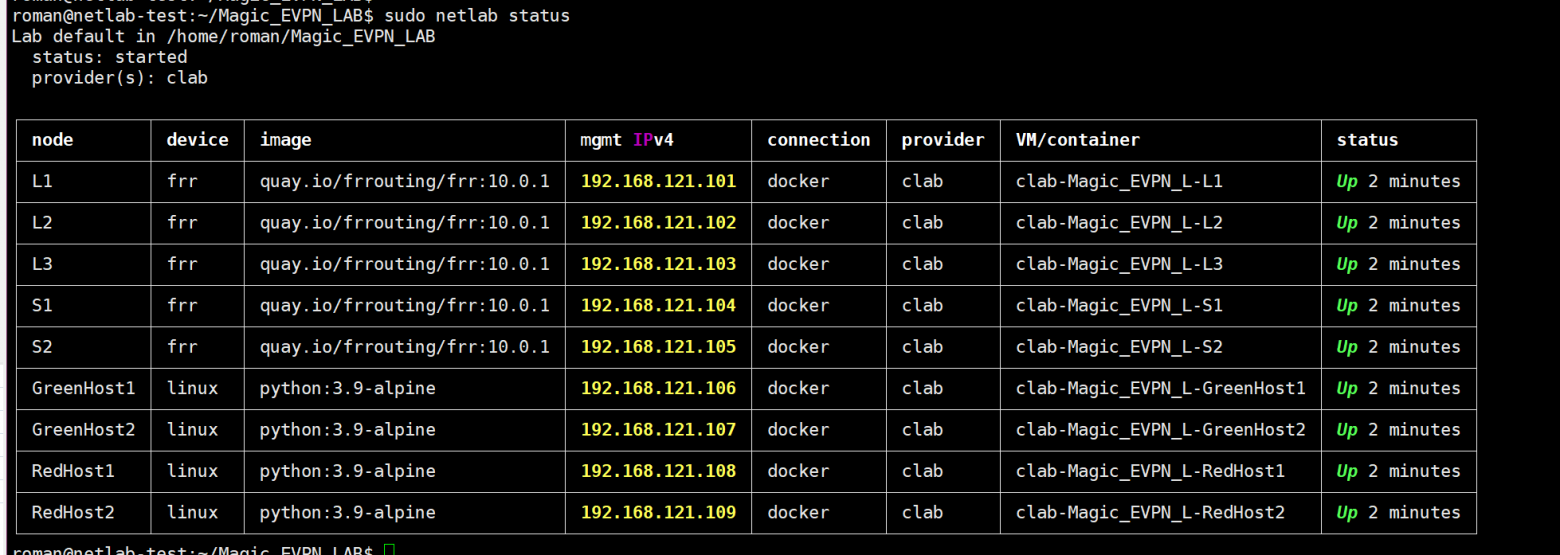Click the 'sudo netlab status' command text
Screen dimensions: 1560x555
[x=477, y=15]
